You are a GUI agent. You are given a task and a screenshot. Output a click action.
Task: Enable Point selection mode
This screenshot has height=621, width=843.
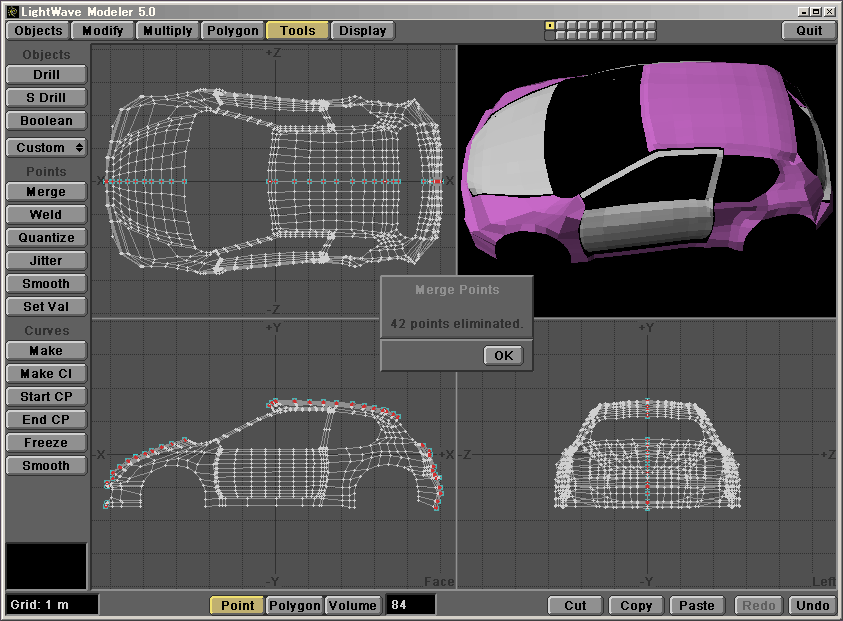[237, 605]
